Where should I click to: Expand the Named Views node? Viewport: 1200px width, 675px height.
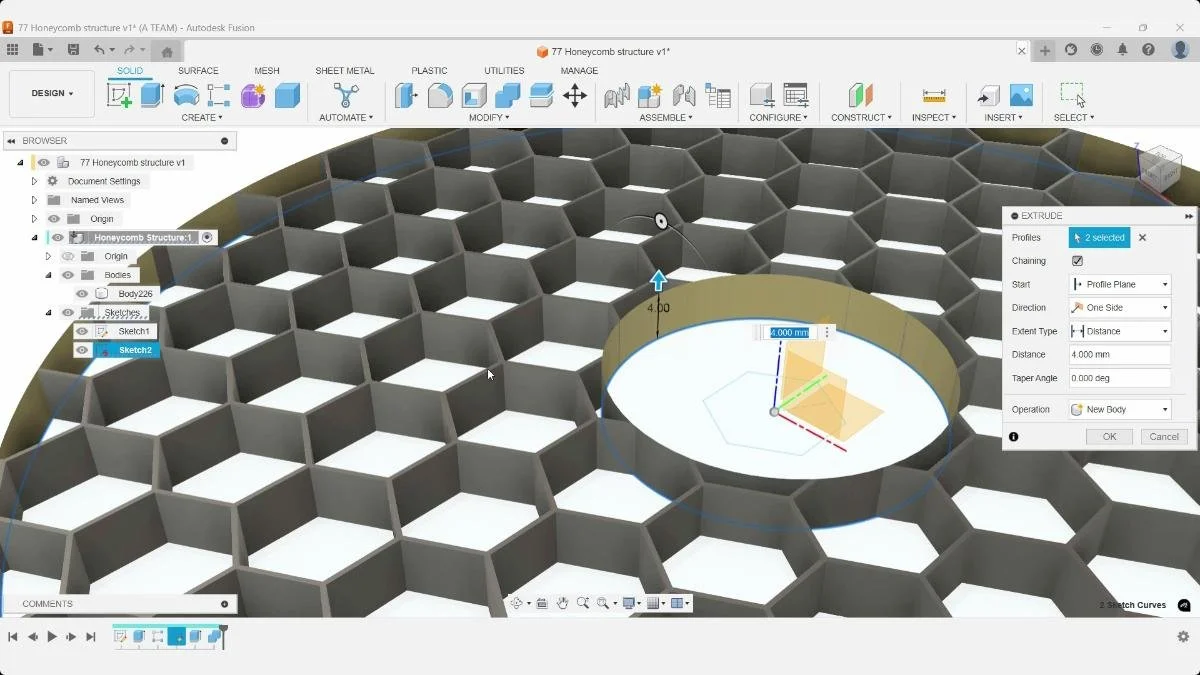[34, 200]
